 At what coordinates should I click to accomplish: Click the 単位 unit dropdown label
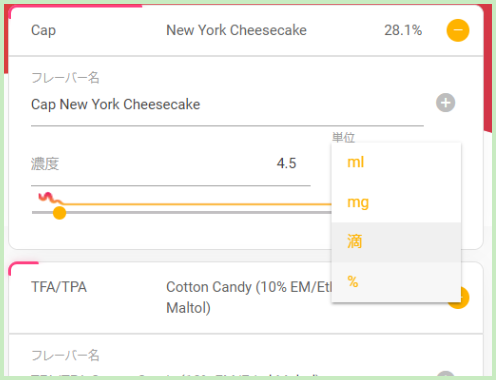point(343,137)
